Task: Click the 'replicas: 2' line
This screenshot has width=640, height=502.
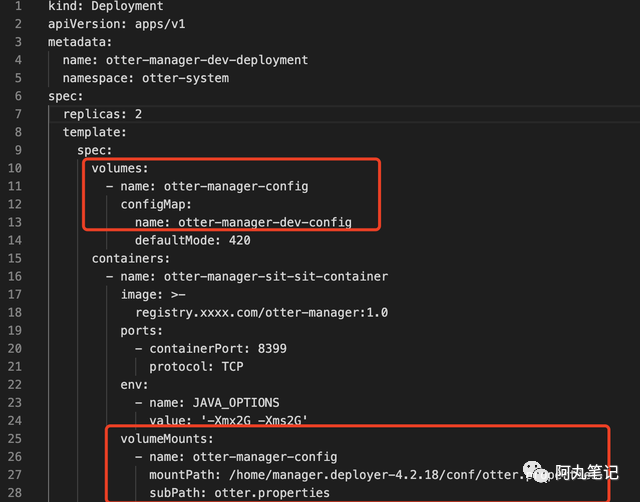Action: [x=102, y=114]
